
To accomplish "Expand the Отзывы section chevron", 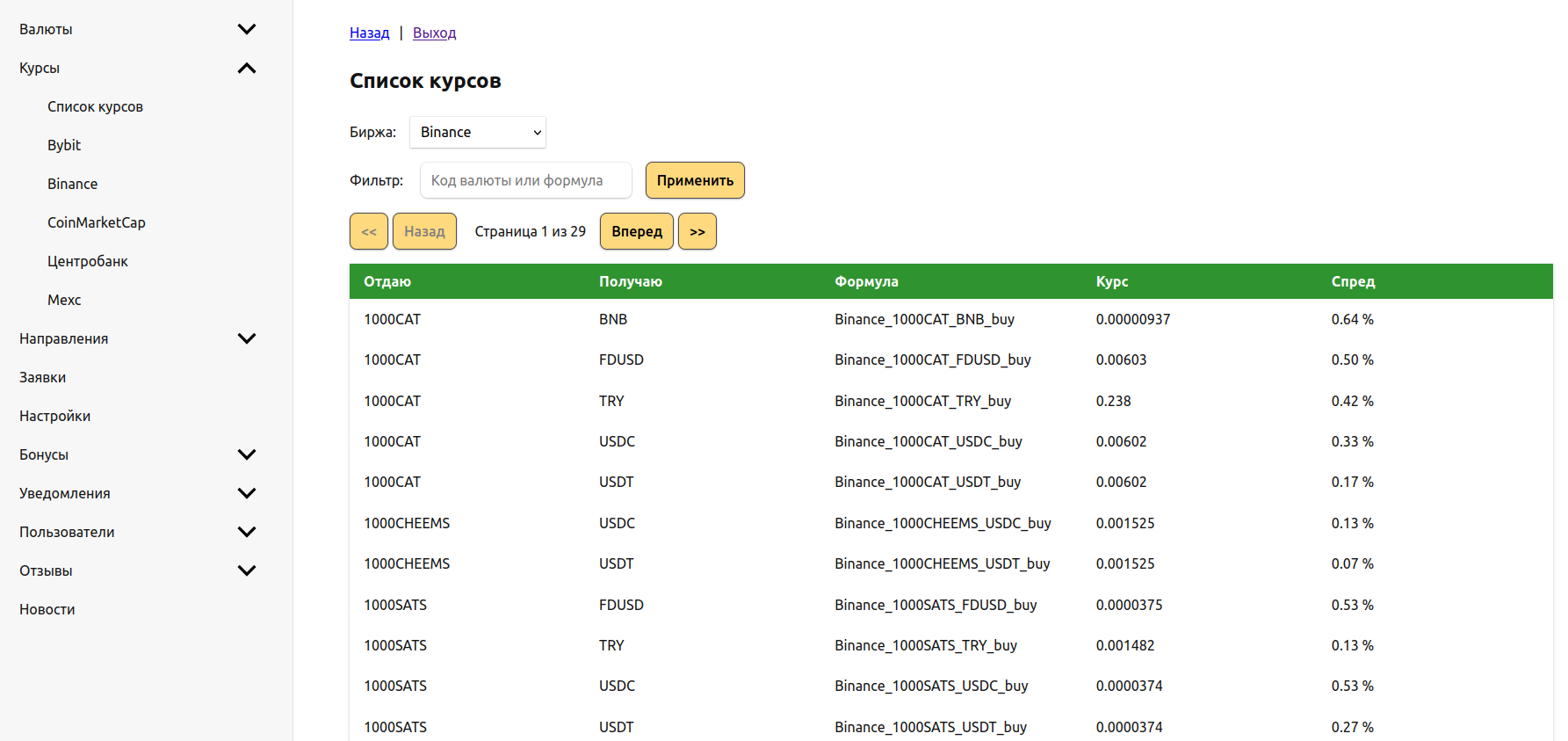I will tap(247, 570).
